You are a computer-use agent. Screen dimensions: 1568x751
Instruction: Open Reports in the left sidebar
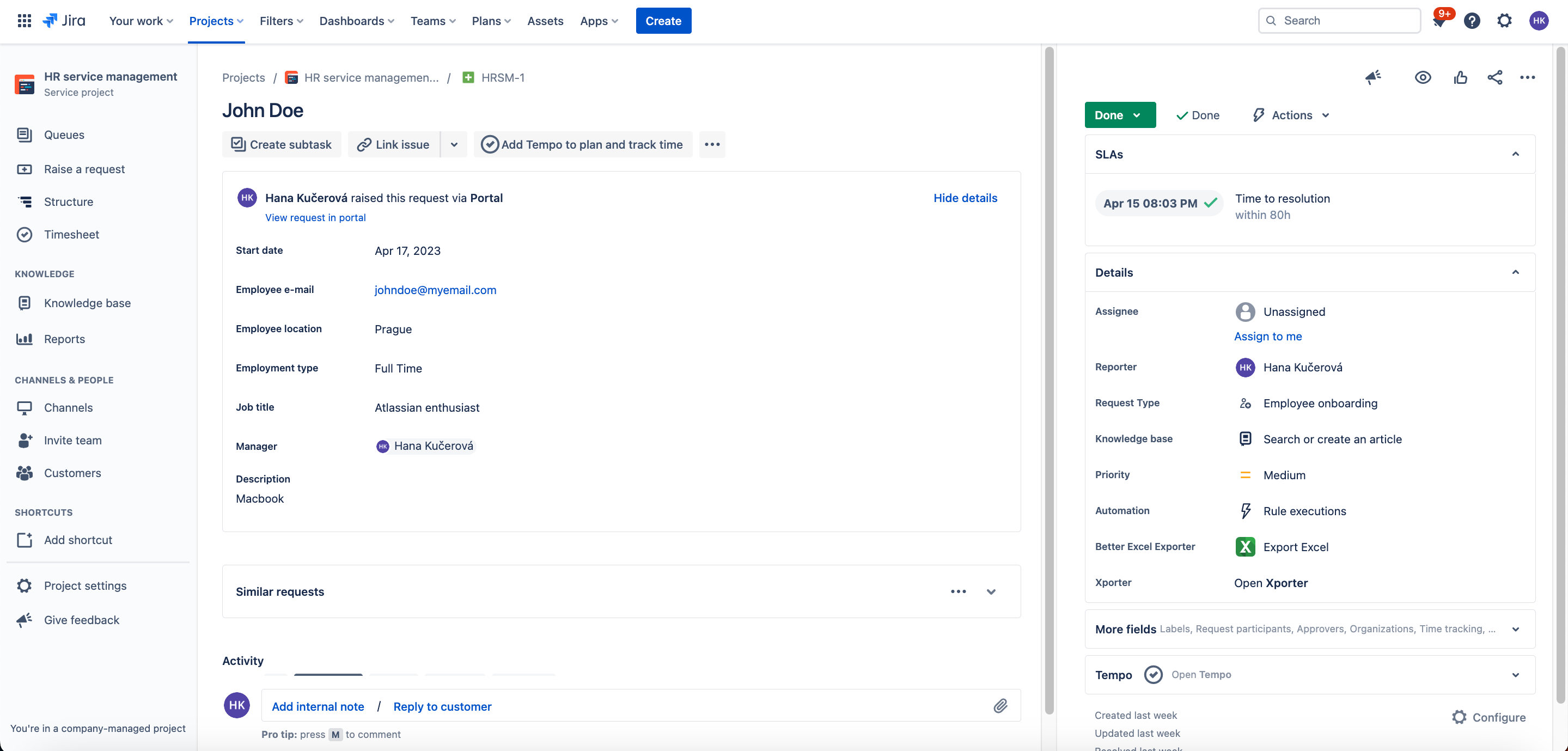point(64,339)
